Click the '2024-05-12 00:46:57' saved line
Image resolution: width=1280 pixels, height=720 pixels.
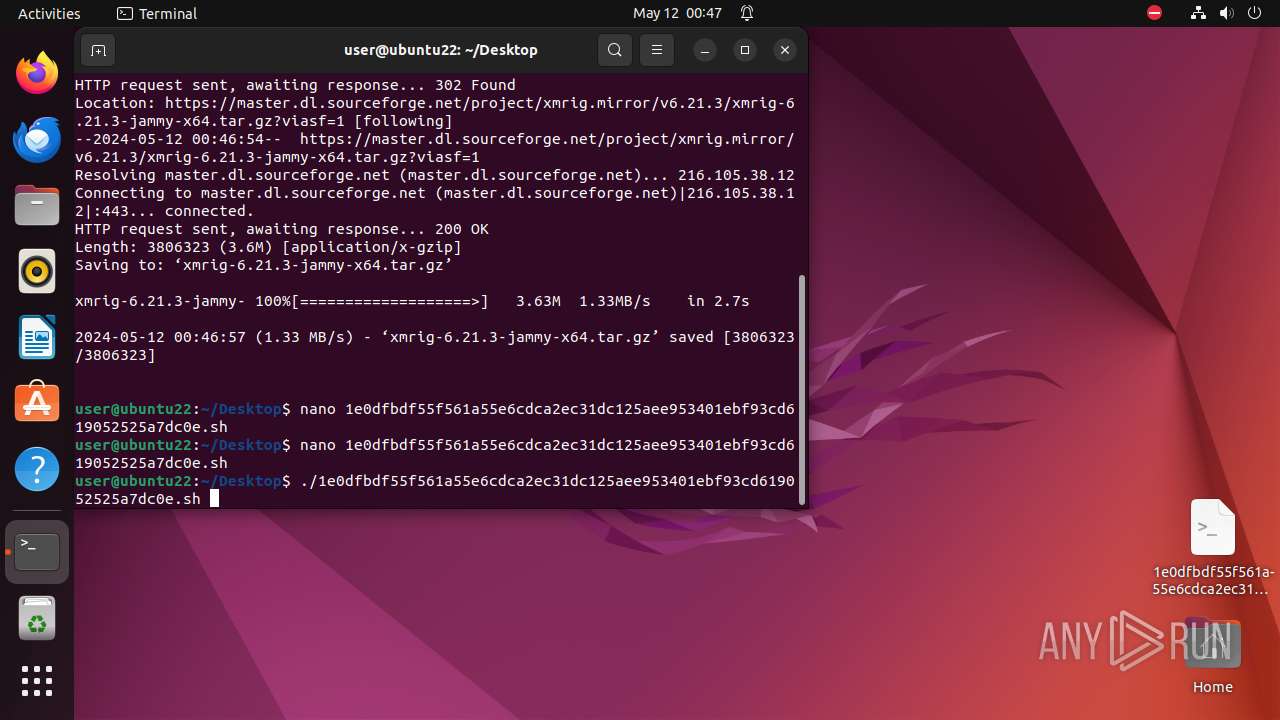(x=435, y=346)
